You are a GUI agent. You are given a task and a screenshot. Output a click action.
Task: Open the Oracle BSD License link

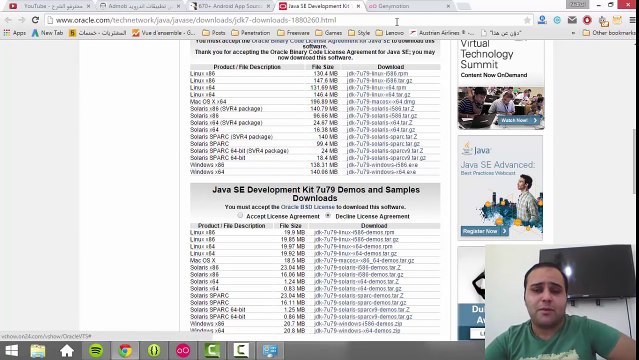308,207
